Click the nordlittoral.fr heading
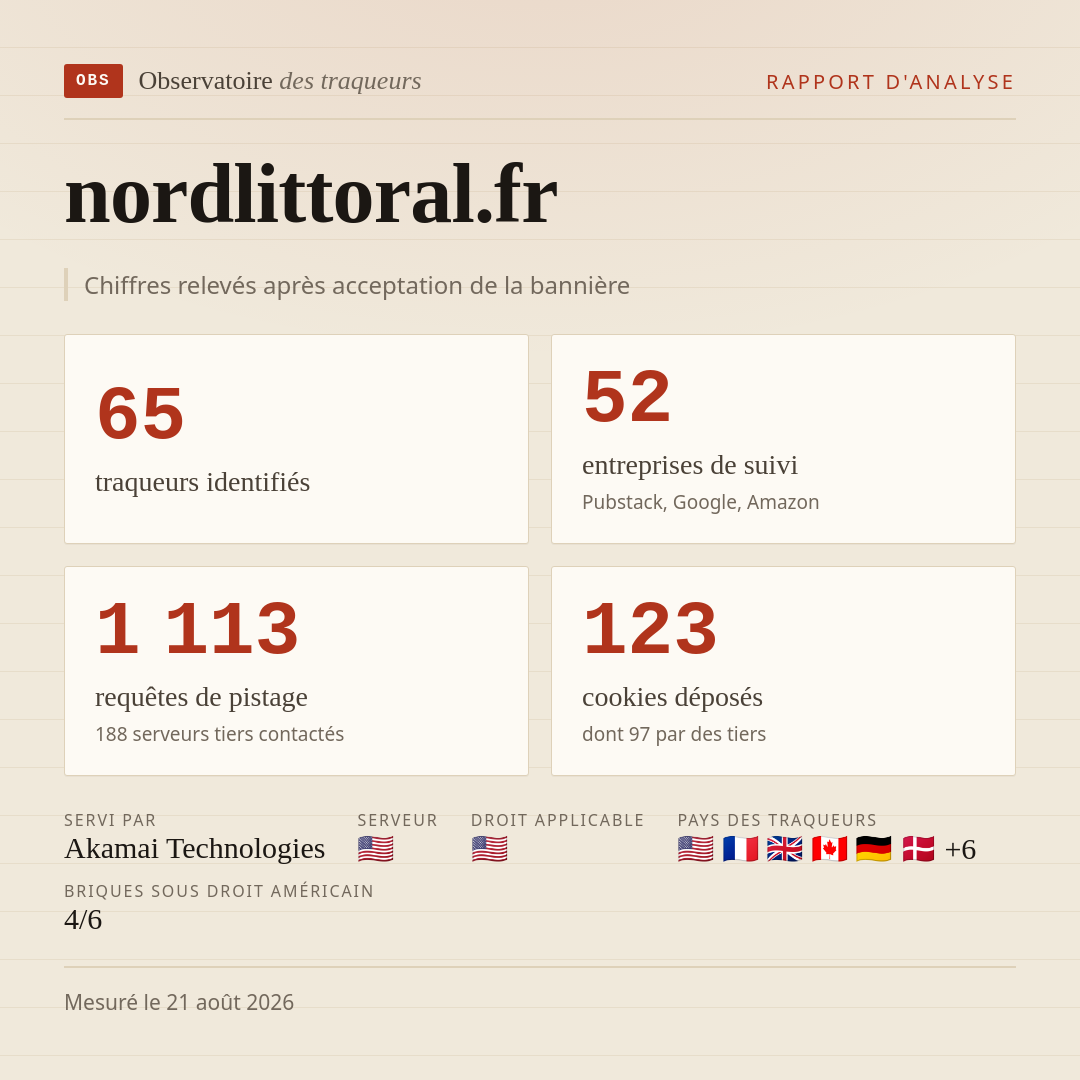1080x1080 pixels. click(311, 195)
